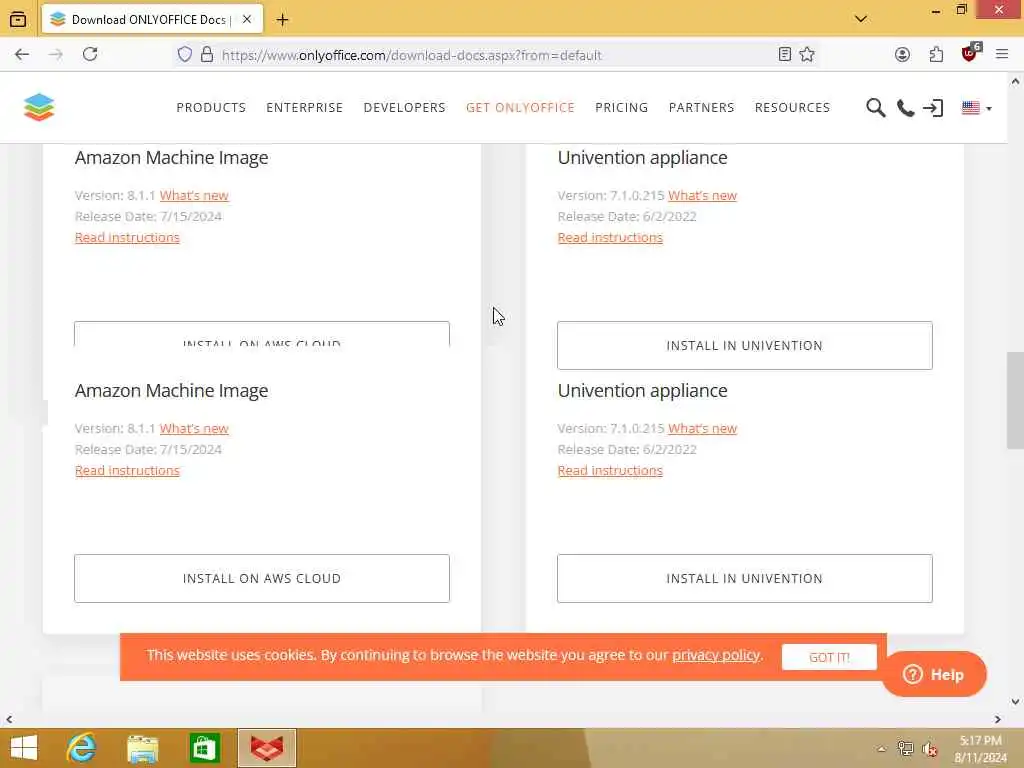Expand the list all tabs chevron

point(861,19)
